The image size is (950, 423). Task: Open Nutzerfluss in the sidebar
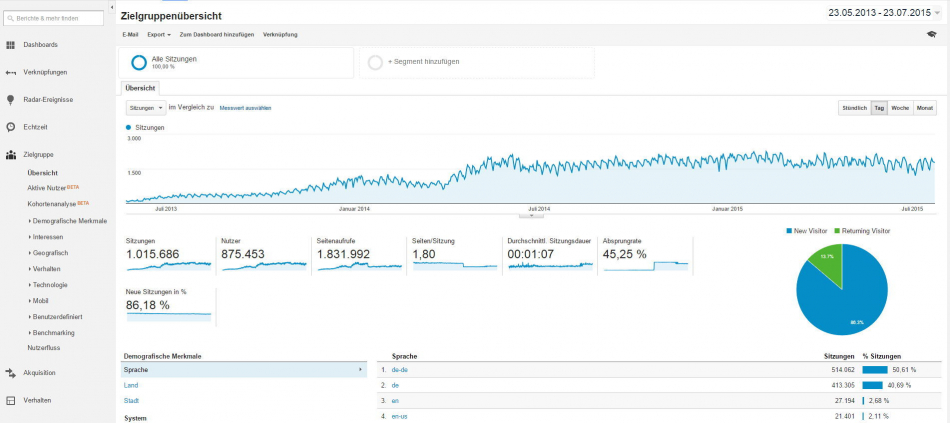point(45,347)
